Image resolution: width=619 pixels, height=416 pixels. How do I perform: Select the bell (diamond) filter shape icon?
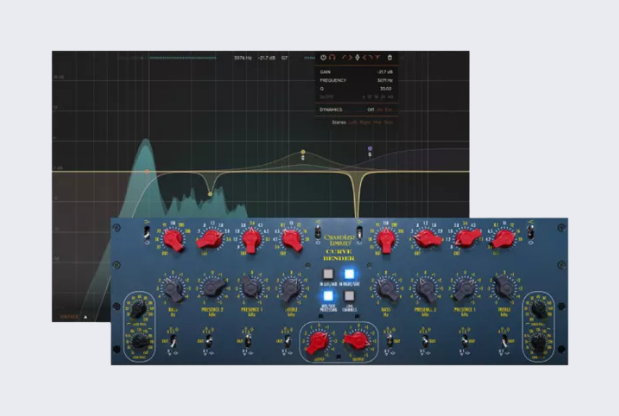(357, 58)
